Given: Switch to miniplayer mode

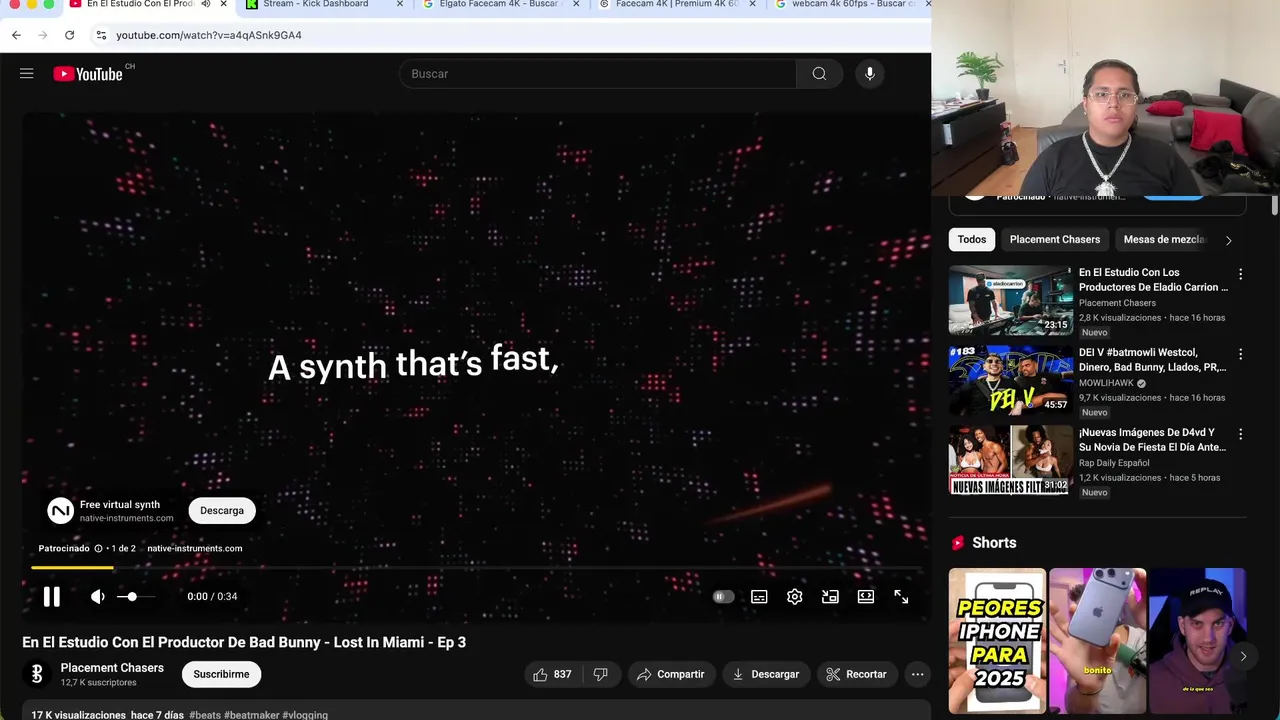Looking at the screenshot, I should (830, 597).
